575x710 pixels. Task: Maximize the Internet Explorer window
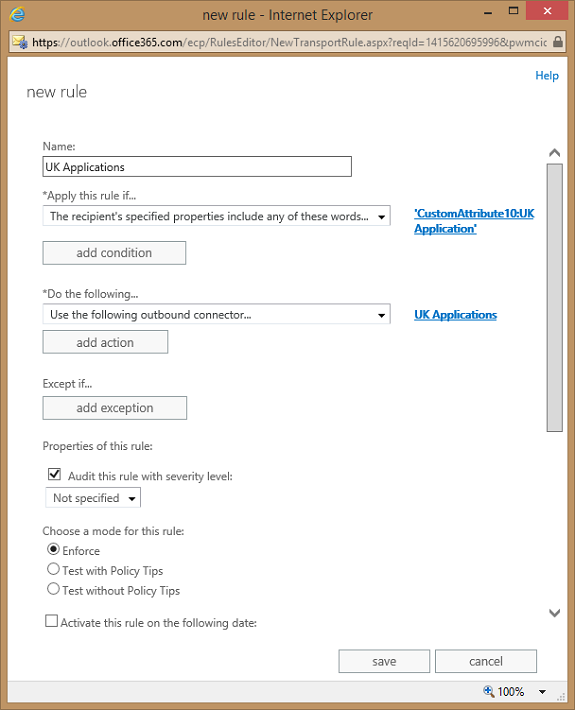coord(513,11)
